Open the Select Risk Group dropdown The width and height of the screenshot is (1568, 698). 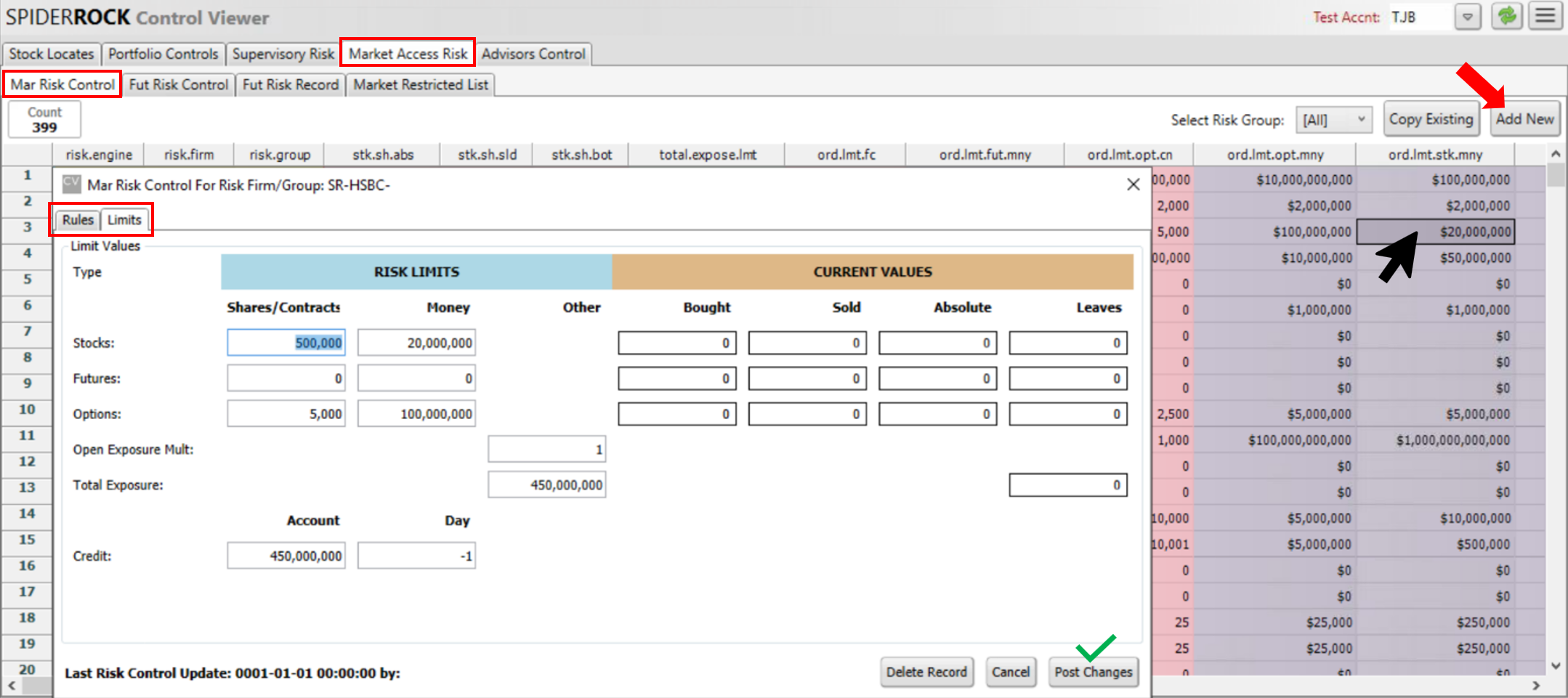1333,120
